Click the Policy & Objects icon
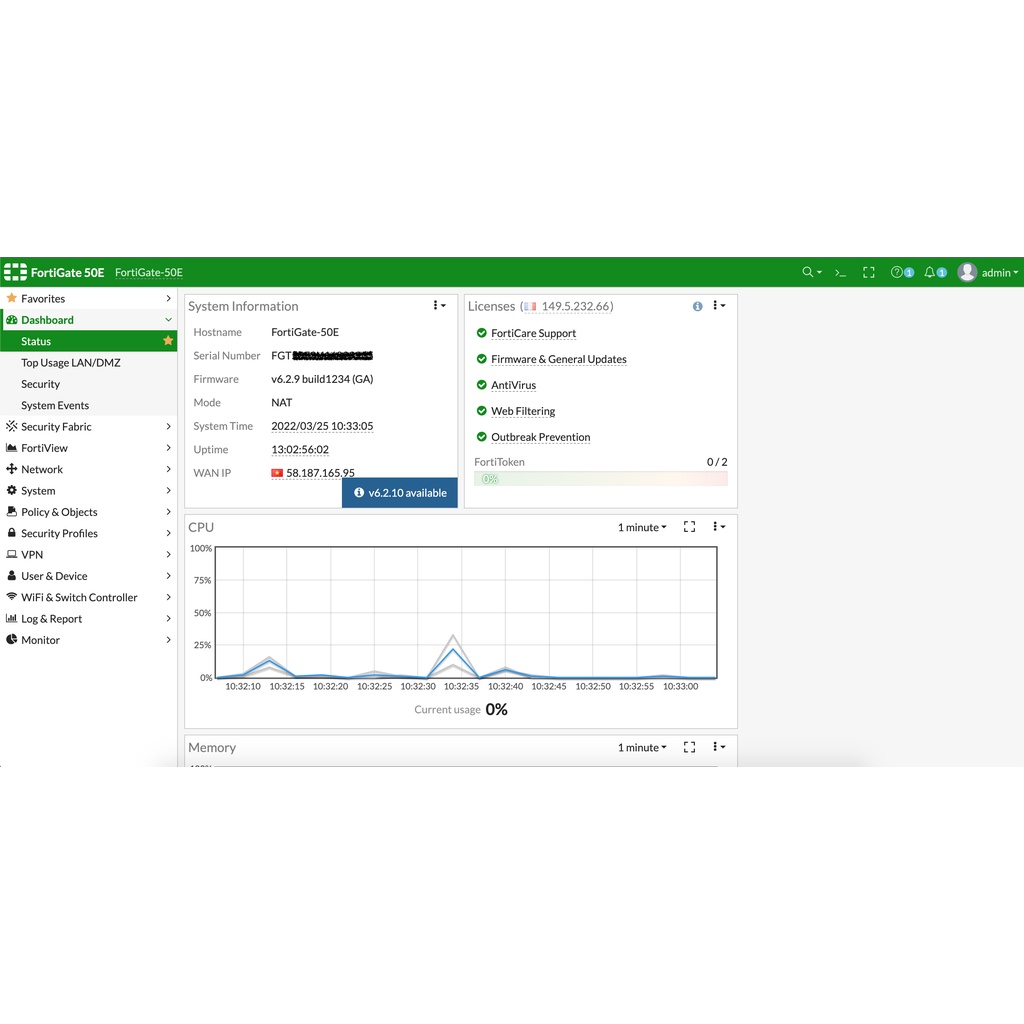The width and height of the screenshot is (1024, 1024). [11, 511]
